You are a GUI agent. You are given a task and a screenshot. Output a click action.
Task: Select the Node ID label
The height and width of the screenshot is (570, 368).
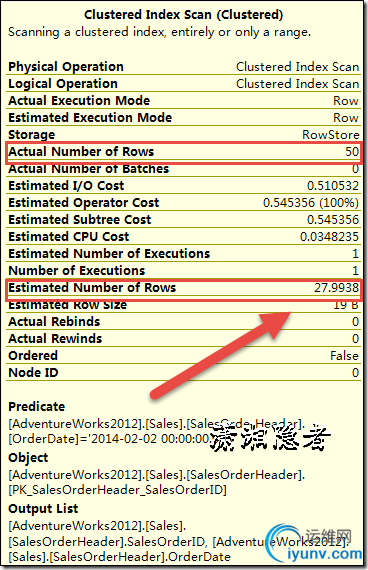coord(33,373)
